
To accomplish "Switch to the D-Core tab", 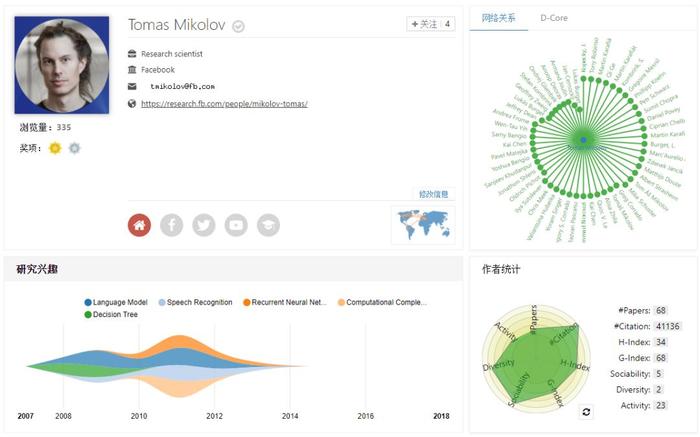I will click(554, 18).
